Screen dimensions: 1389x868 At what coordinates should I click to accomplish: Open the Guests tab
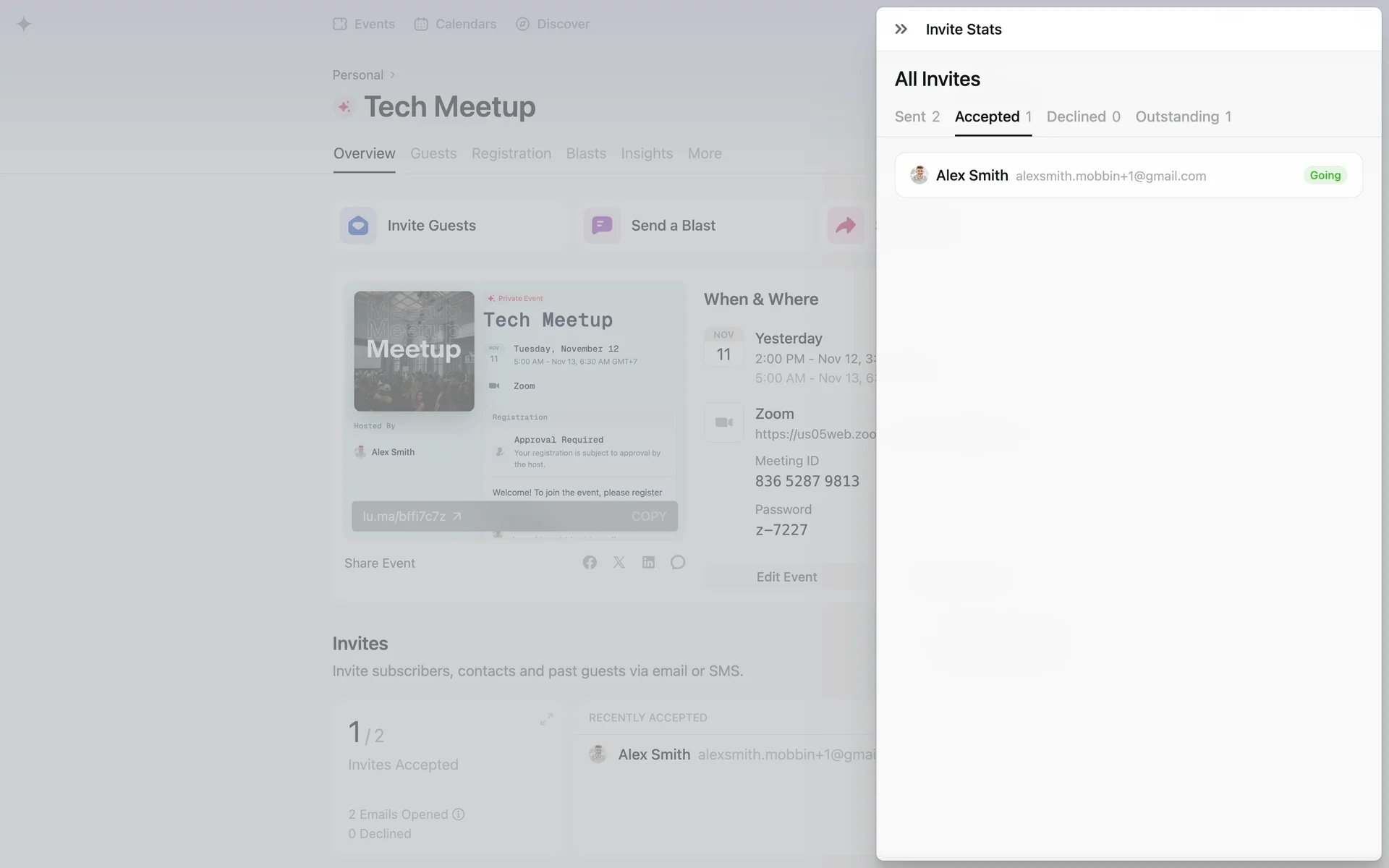(x=433, y=153)
